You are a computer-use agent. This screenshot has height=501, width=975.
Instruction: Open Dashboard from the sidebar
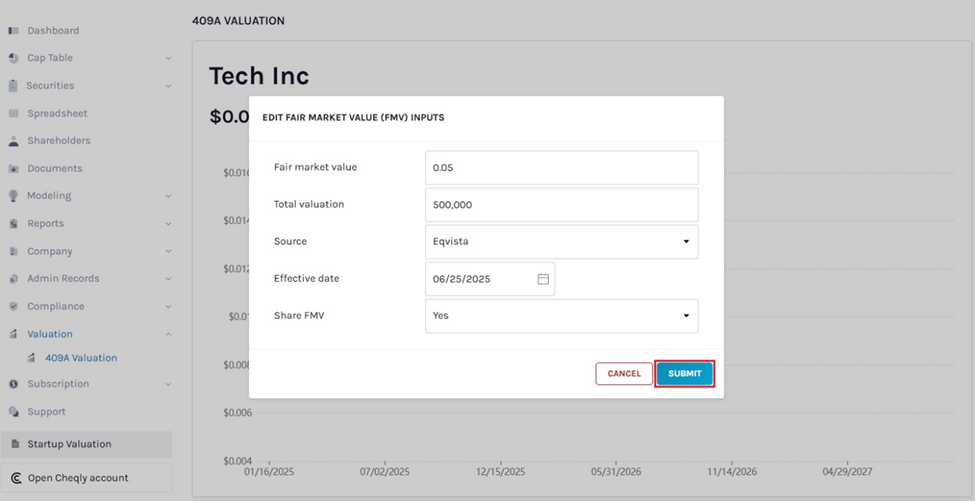(x=53, y=30)
